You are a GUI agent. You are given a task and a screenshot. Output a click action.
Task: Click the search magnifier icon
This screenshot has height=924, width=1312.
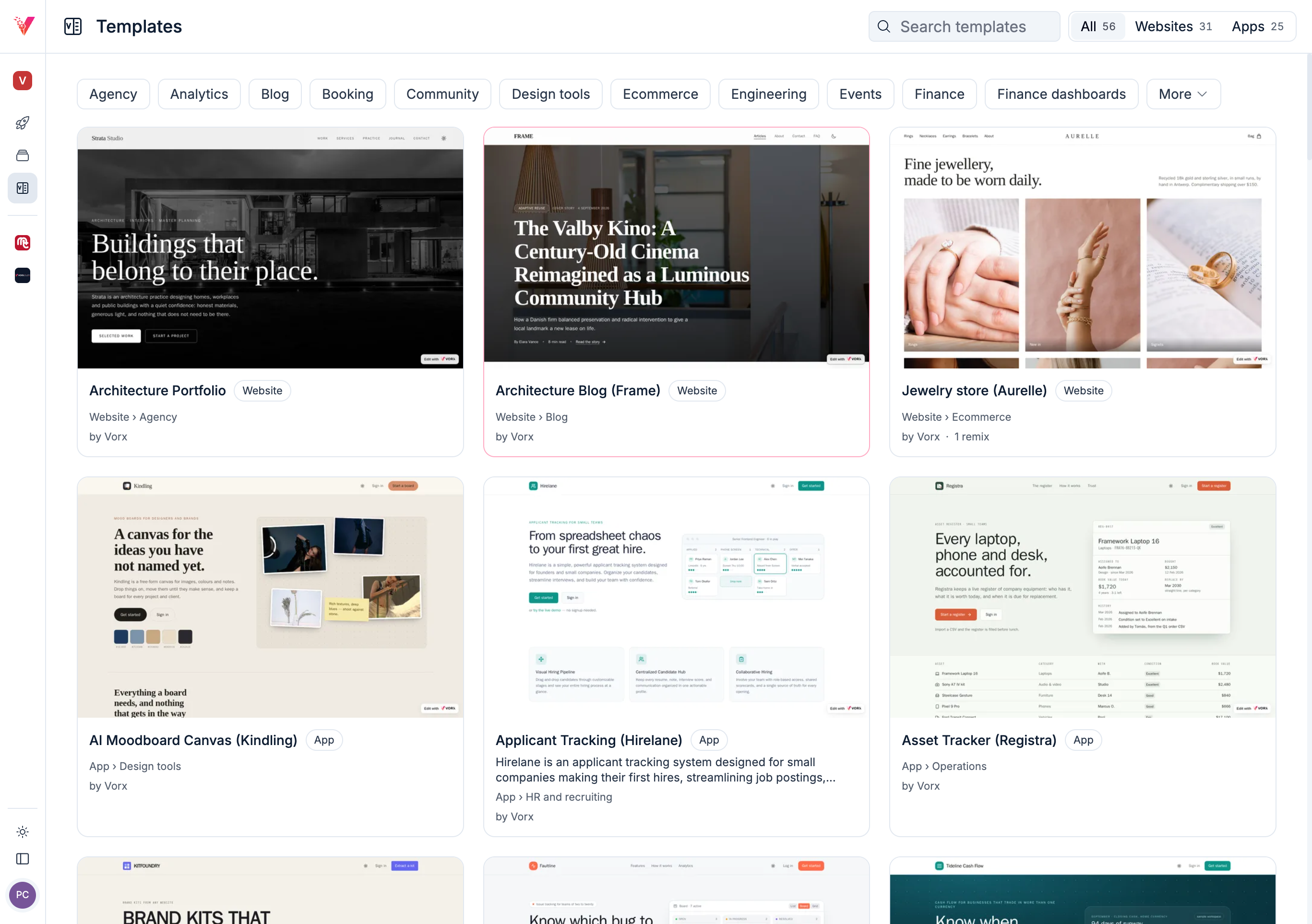click(x=883, y=26)
